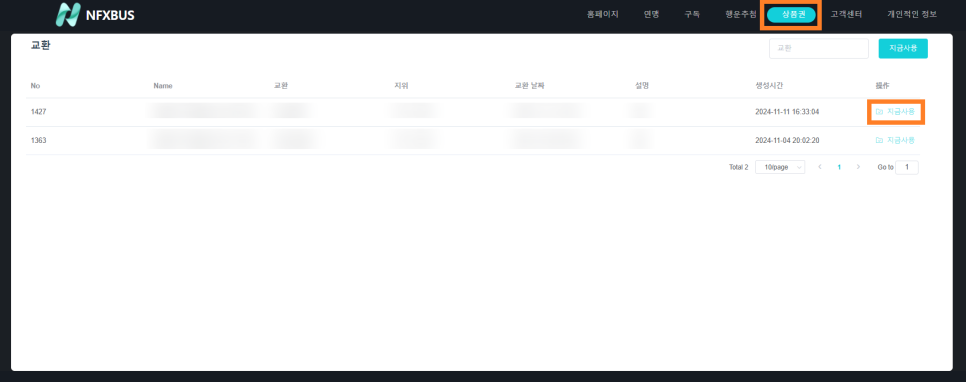Open the 10/page page-size dropdown
Image resolution: width=966 pixels, height=382 pixels.
pyautogui.click(x=780, y=167)
